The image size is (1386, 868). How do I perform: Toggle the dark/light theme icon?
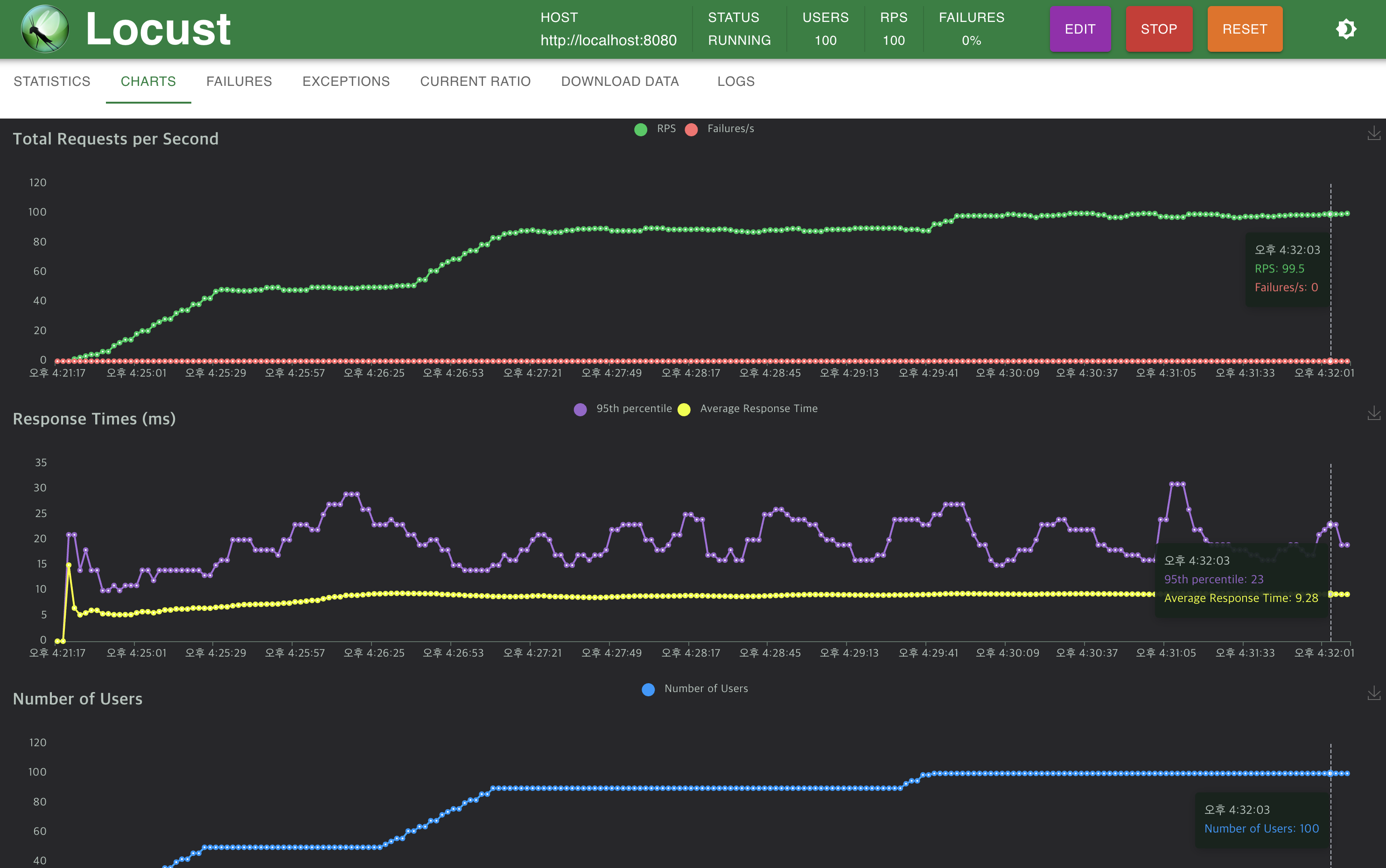(1346, 29)
